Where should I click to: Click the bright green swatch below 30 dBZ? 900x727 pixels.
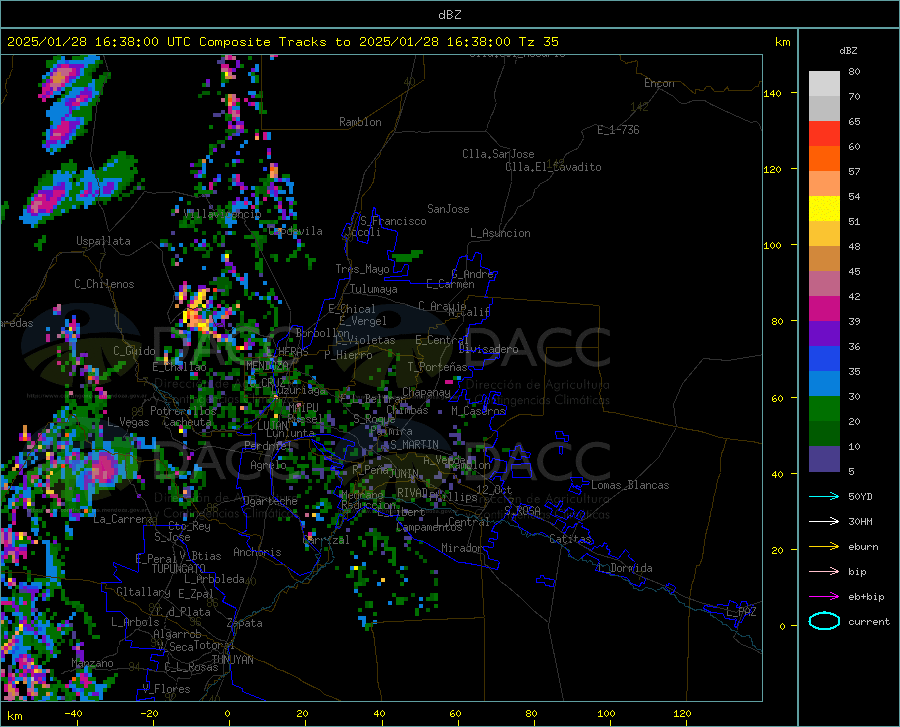pyautogui.click(x=824, y=409)
